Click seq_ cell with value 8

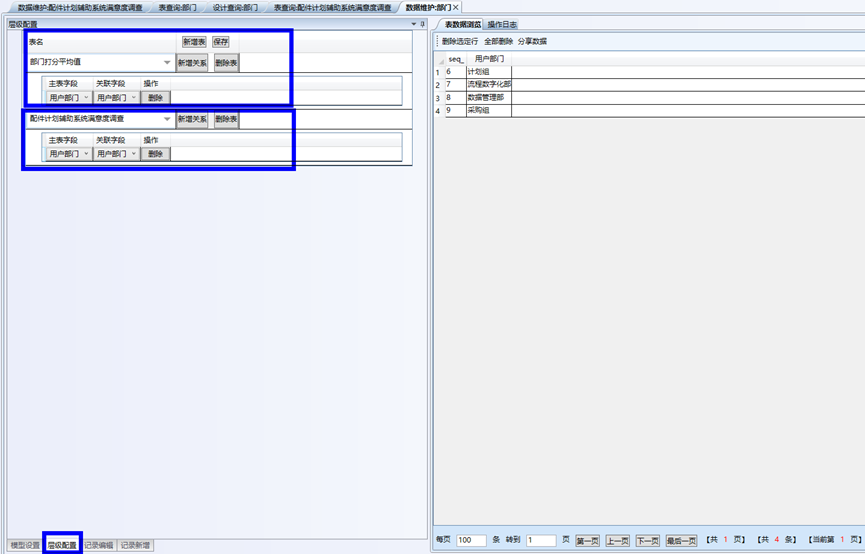coord(456,98)
